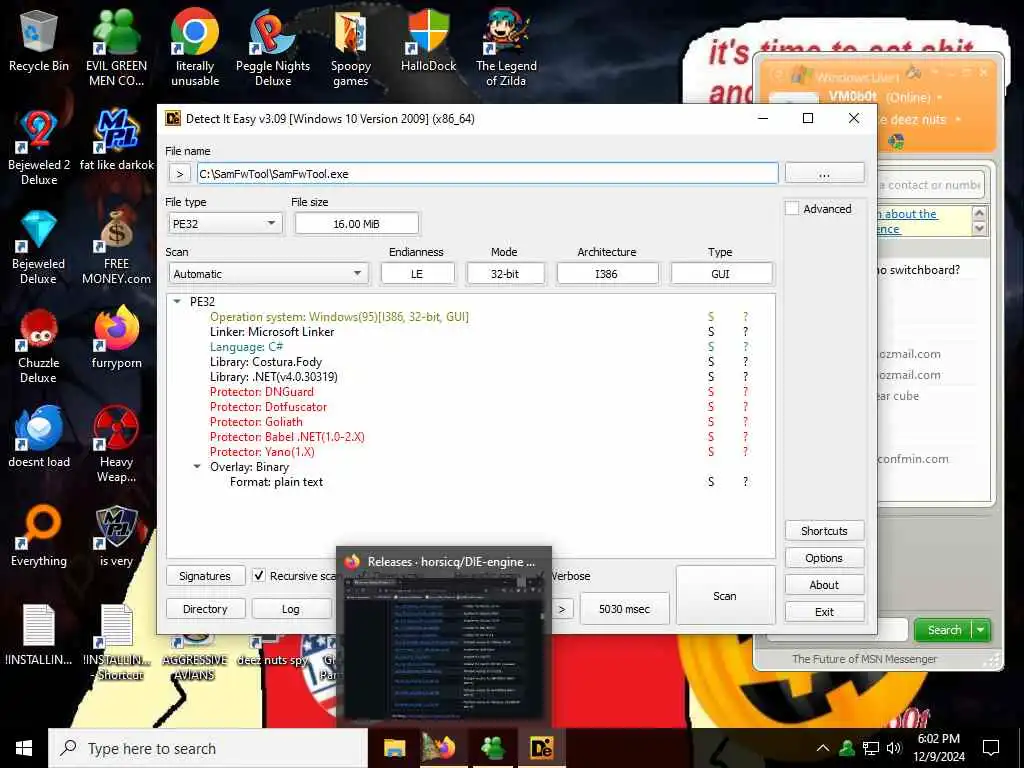The width and height of the screenshot is (1024, 768).
Task: Click the Directory button
Action: [205, 609]
